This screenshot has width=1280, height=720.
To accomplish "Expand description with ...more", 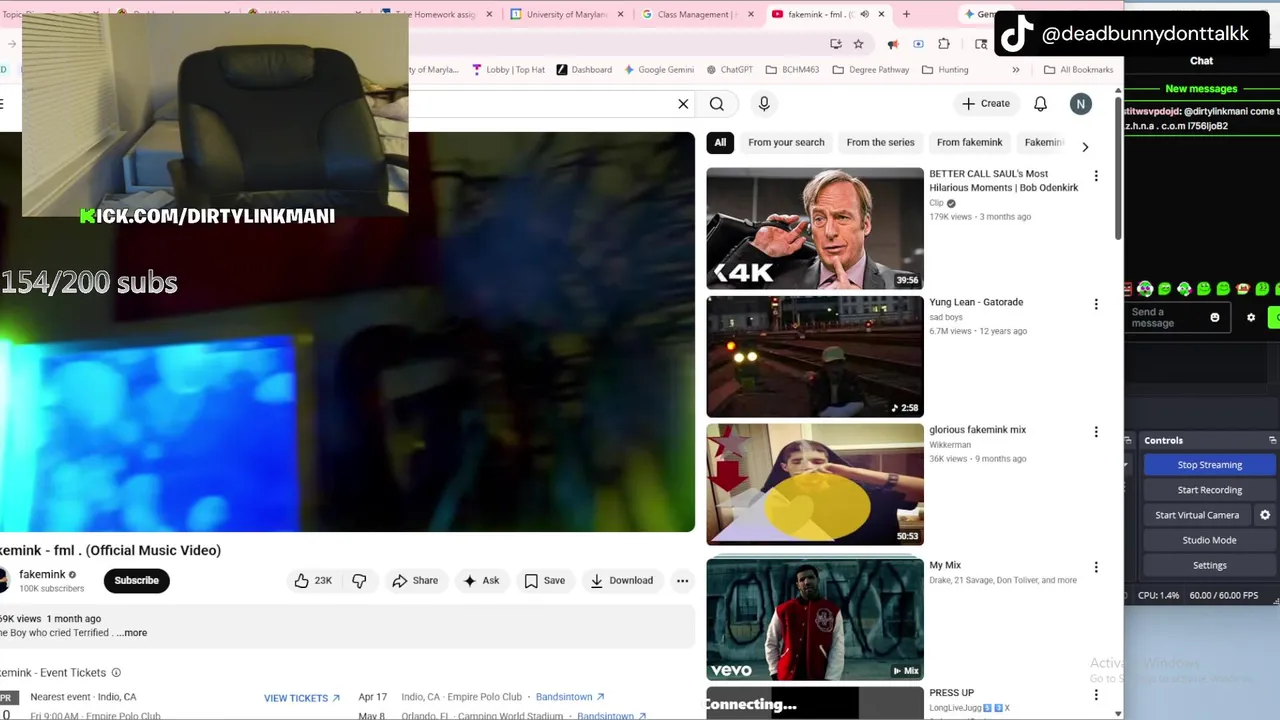I will click(131, 633).
